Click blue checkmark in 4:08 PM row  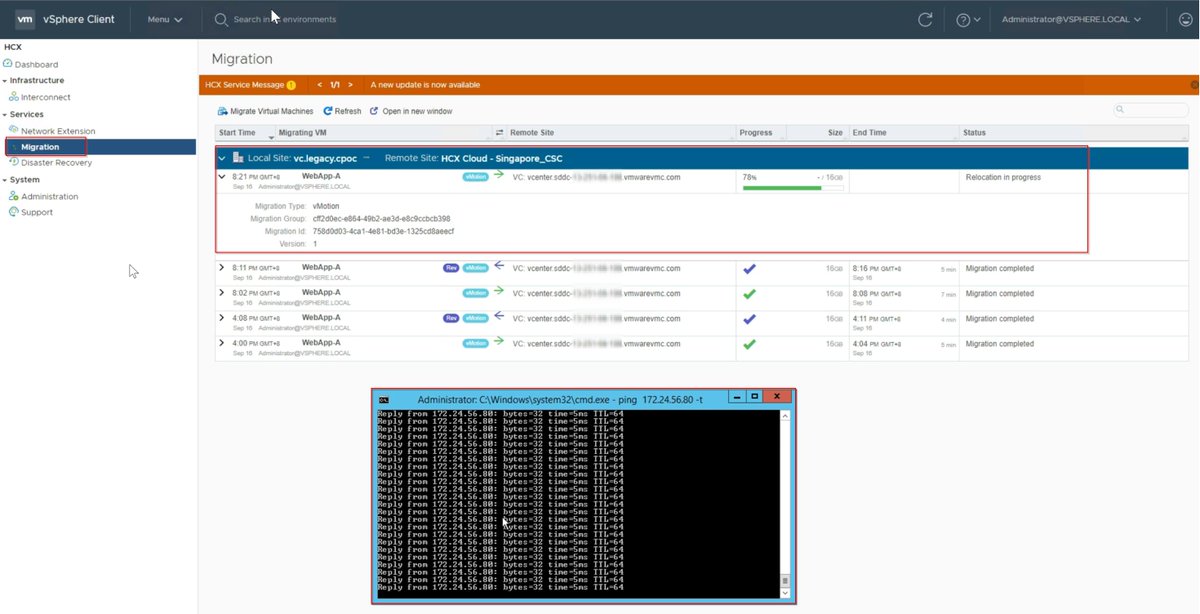tap(749, 319)
